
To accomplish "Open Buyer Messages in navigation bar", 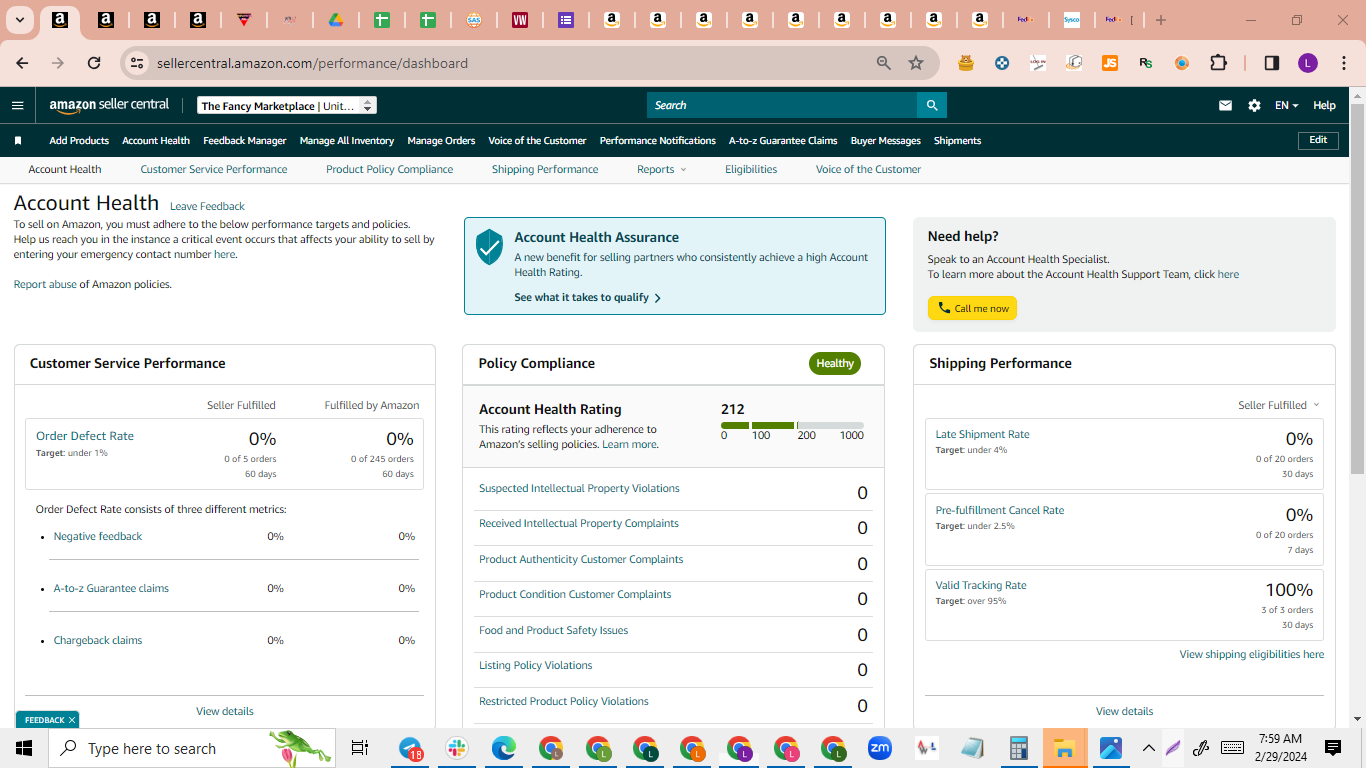I will [886, 141].
